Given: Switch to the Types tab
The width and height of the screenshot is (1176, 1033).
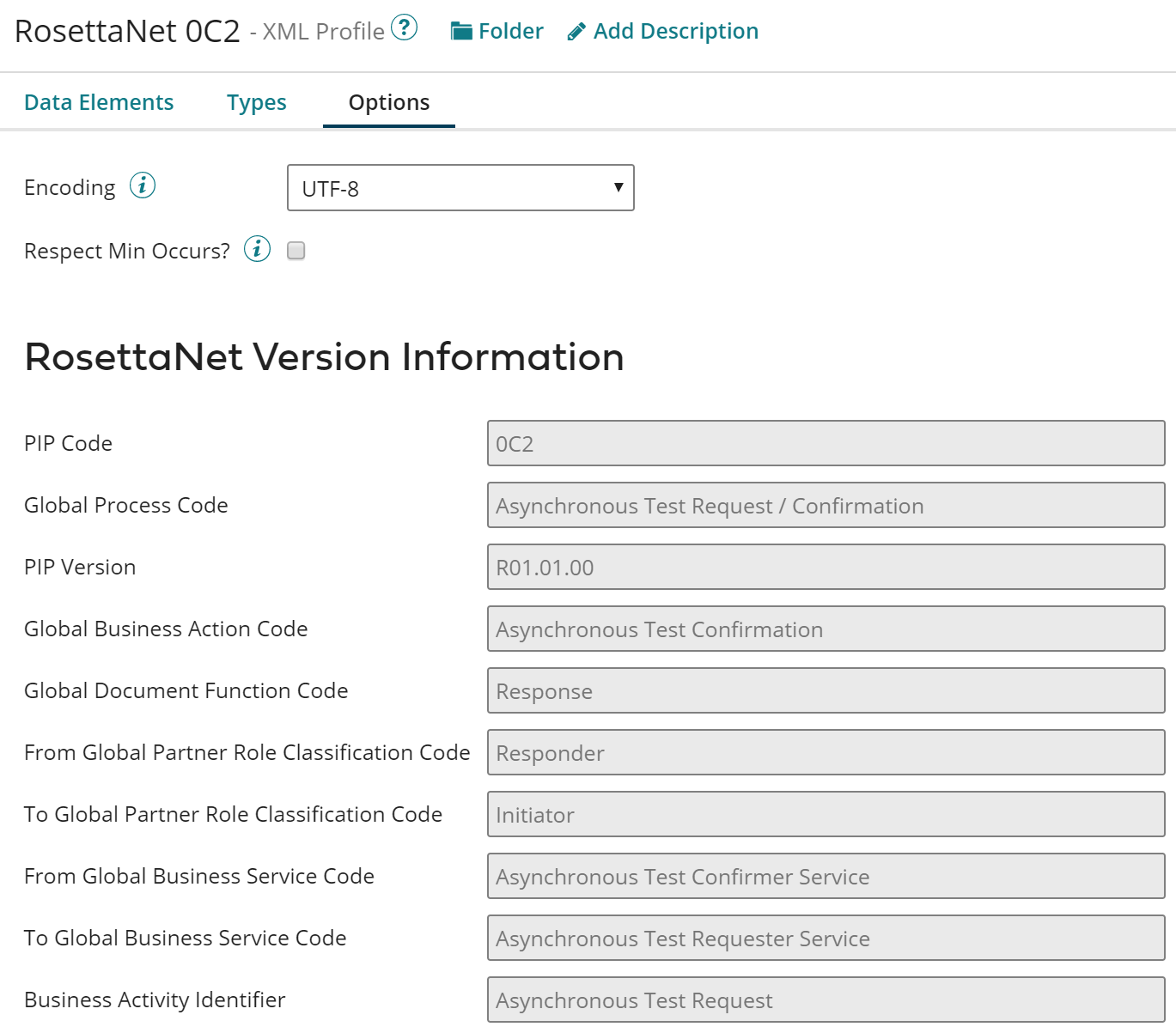Looking at the screenshot, I should point(256,102).
